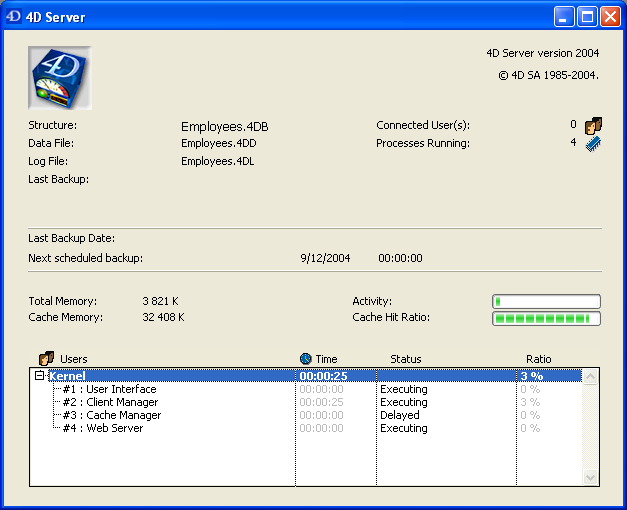Click the Activity progress bar

[x=546, y=301]
